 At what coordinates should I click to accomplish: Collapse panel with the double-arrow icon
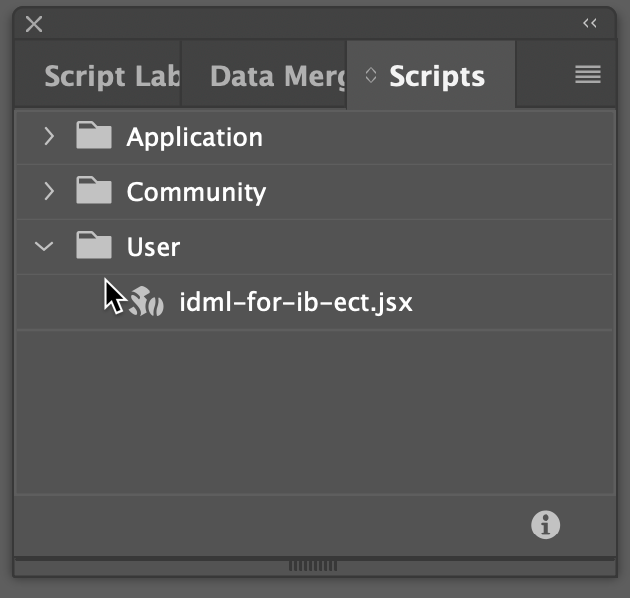click(x=590, y=23)
